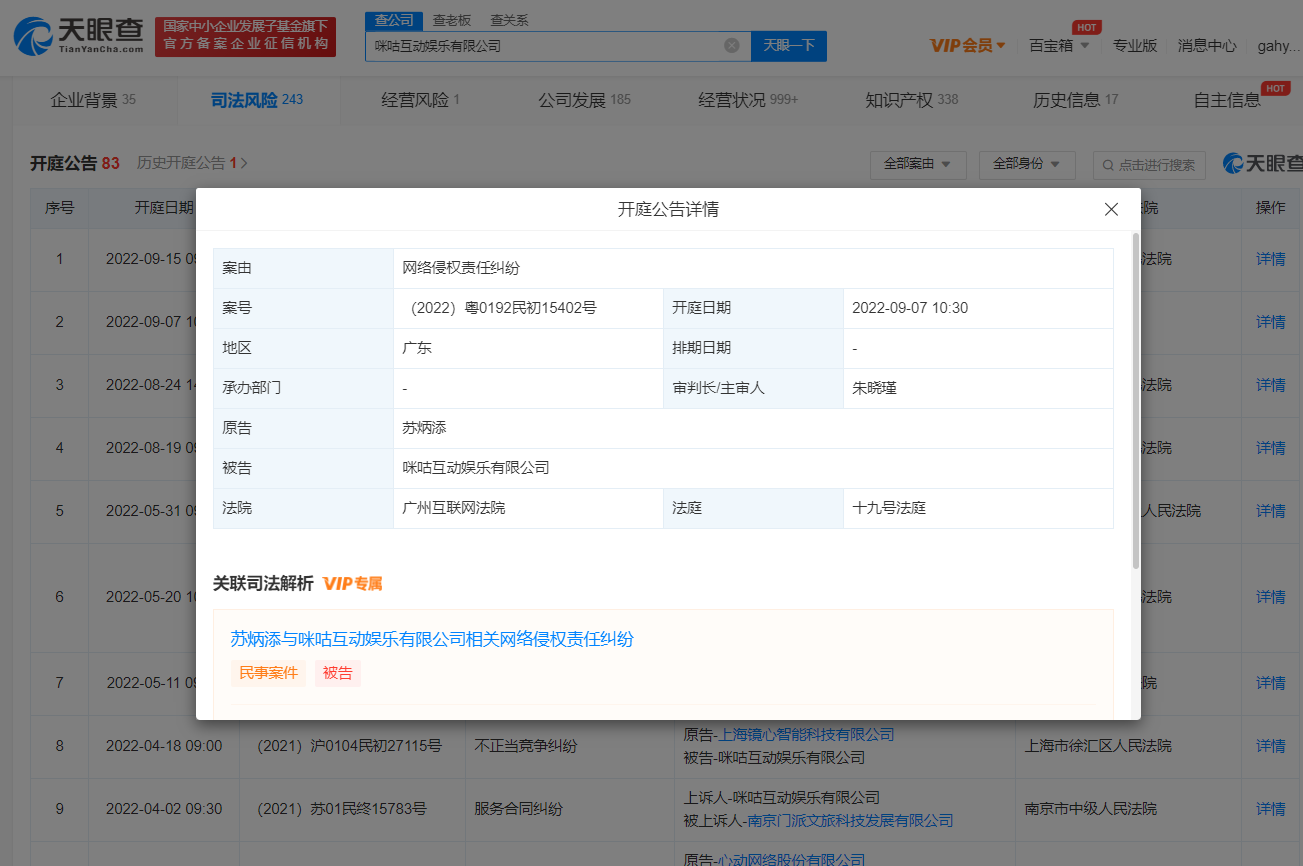Close the 开庭公告详情 dialog
The height and width of the screenshot is (866, 1303).
(x=1111, y=209)
